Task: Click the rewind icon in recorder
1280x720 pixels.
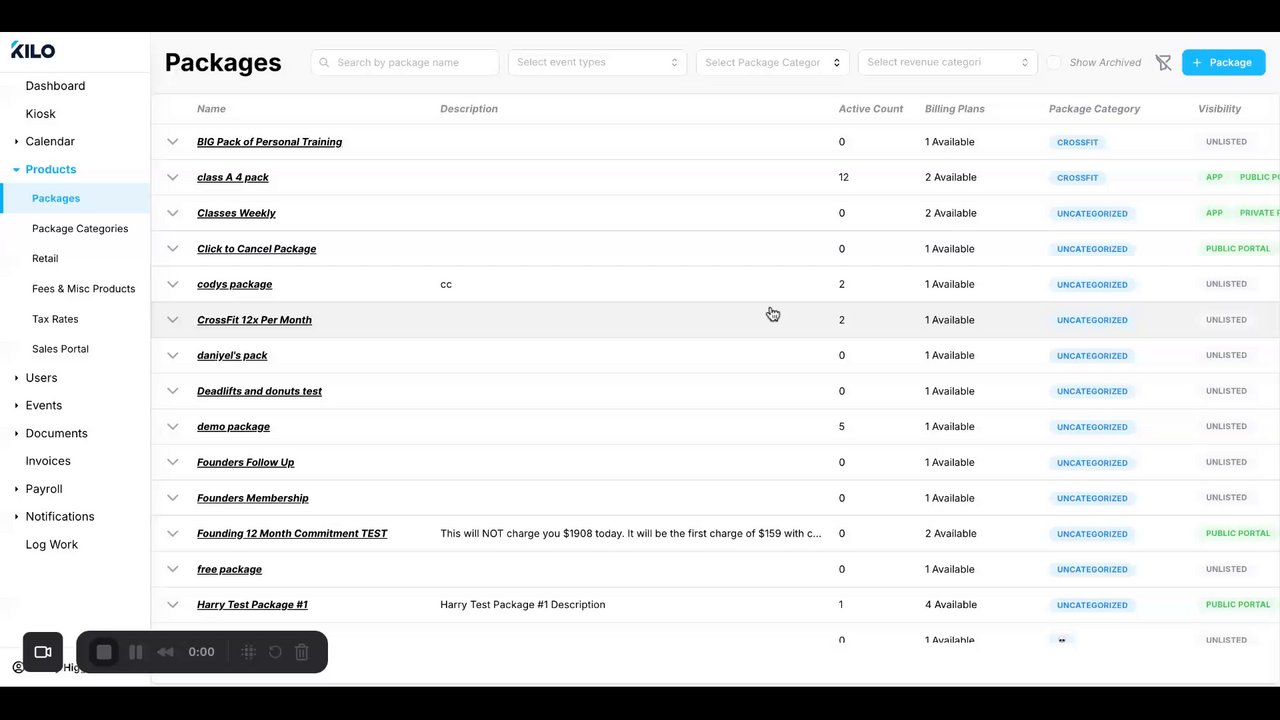Action: coord(166,652)
